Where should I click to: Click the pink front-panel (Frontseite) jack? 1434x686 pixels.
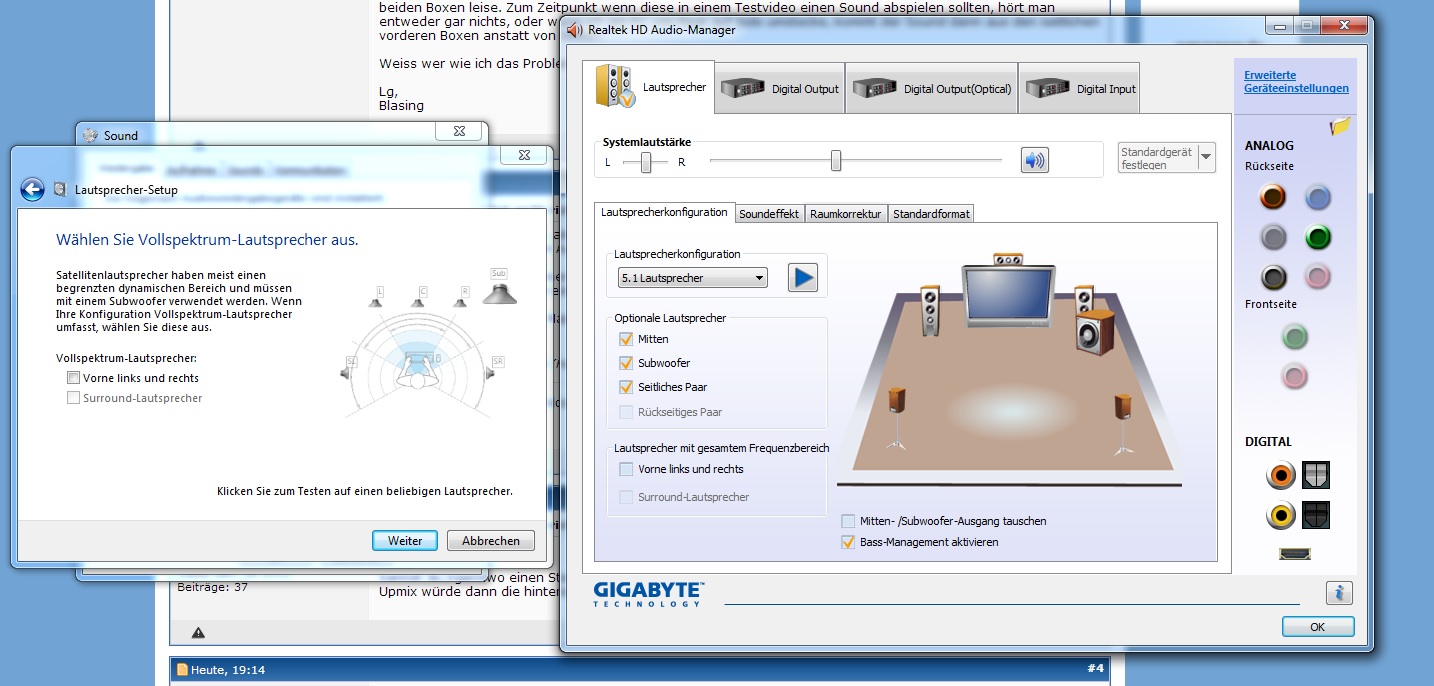coord(1295,376)
